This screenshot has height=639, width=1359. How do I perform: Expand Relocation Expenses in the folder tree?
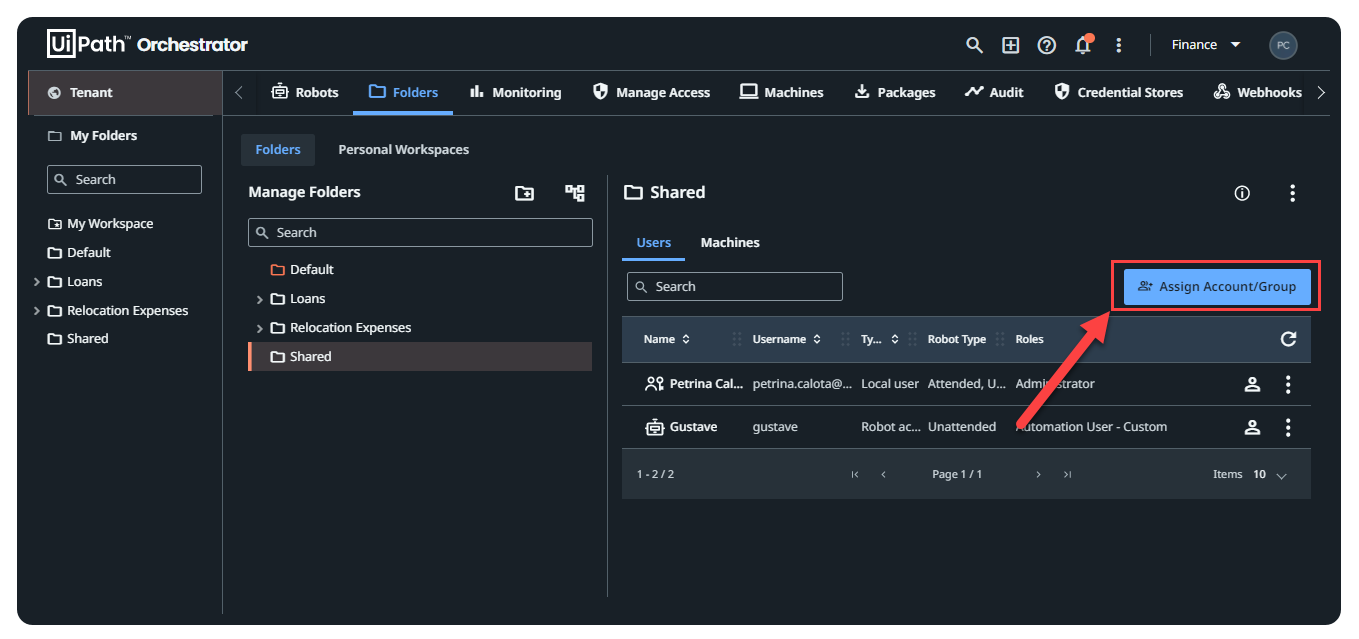pos(259,327)
